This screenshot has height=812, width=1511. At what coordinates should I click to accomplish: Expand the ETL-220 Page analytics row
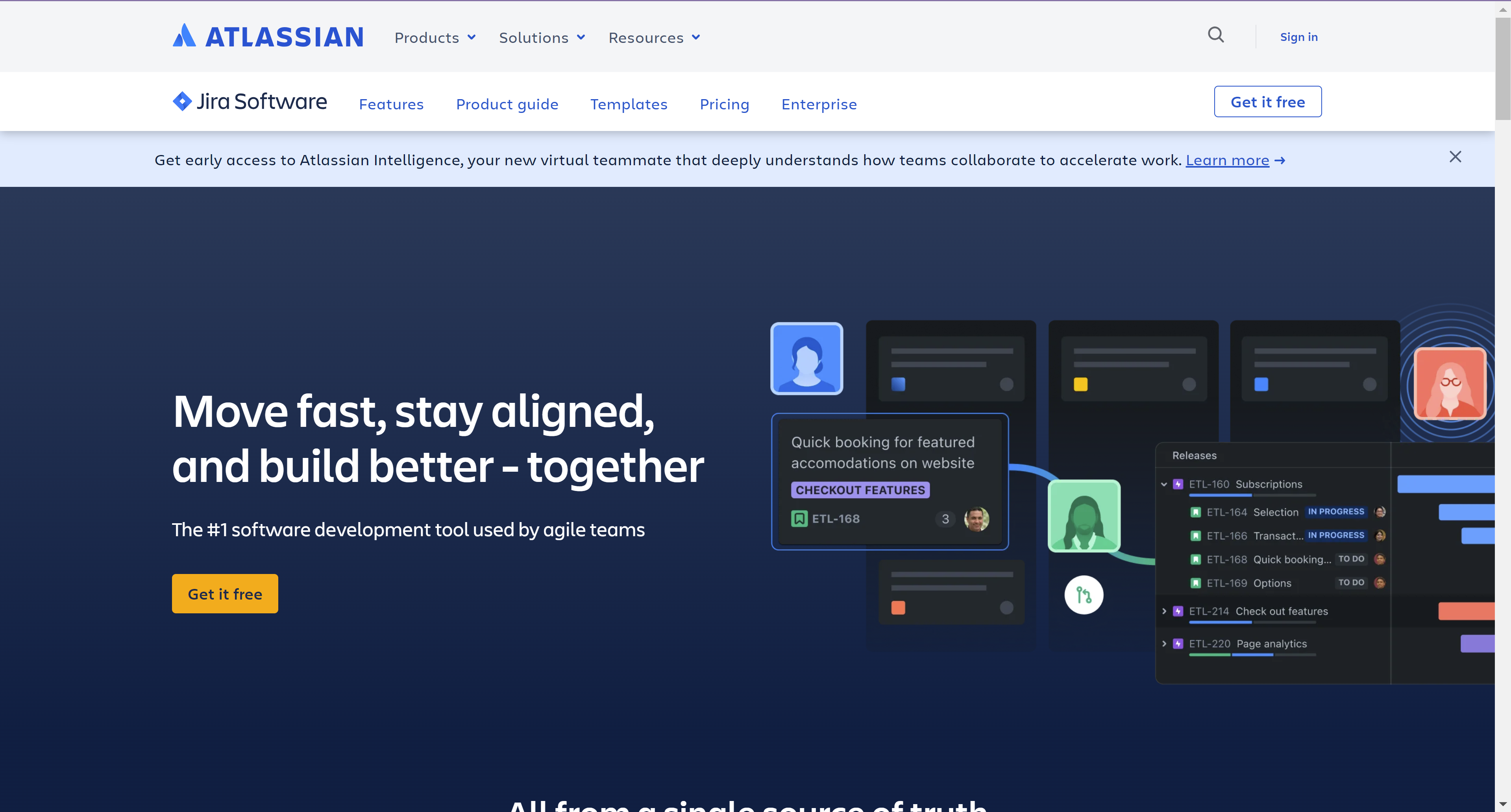1164,644
